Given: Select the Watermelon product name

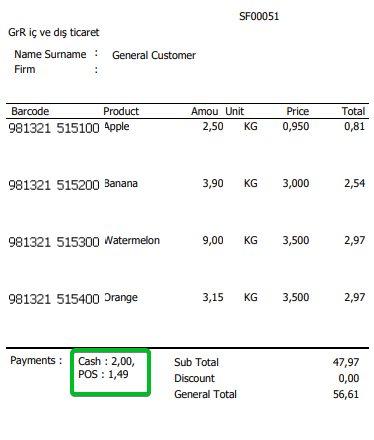Looking at the screenshot, I should 132,240.
